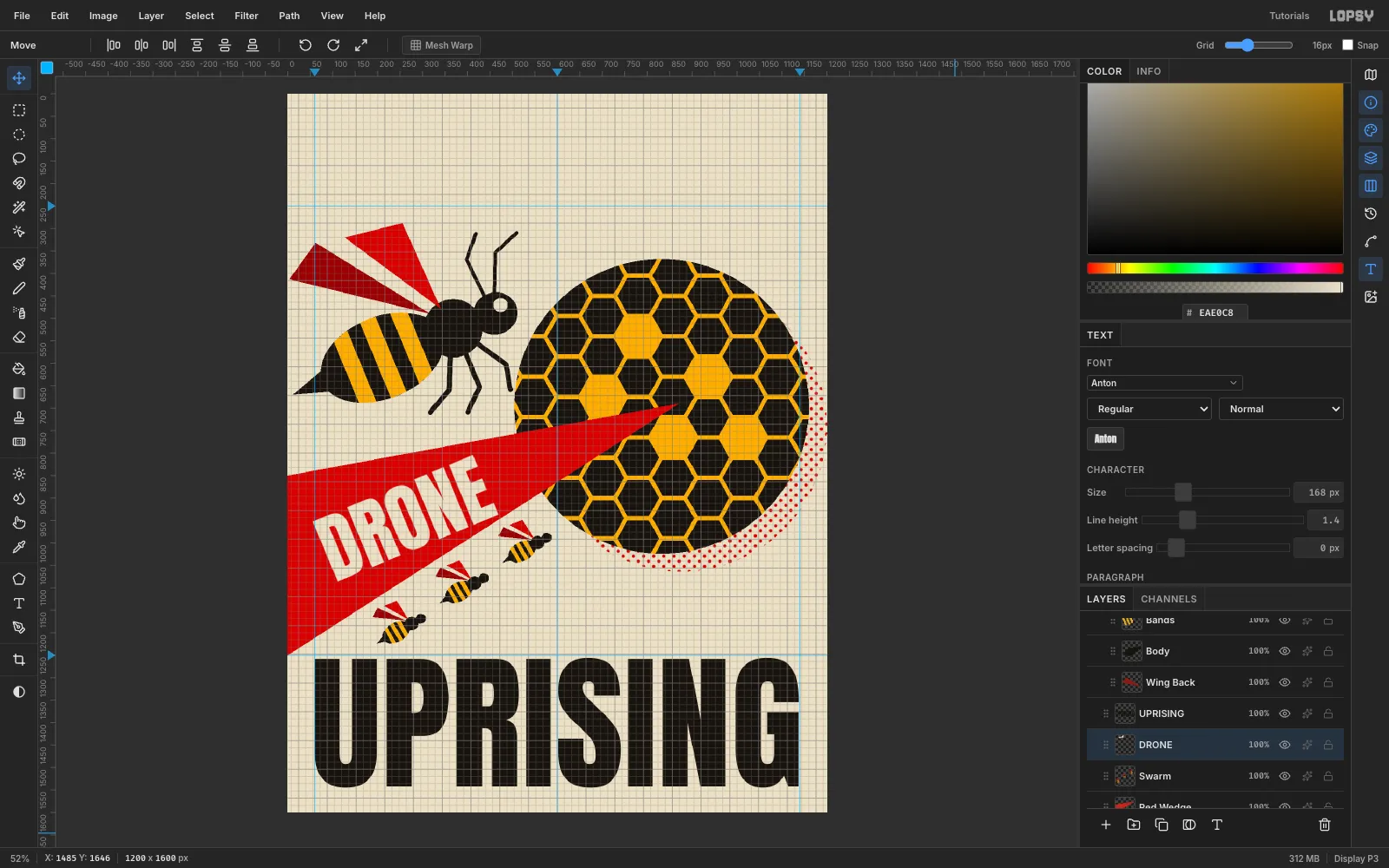Click the Line height slider
Image resolution: width=1389 pixels, height=868 pixels.
coord(1222,520)
